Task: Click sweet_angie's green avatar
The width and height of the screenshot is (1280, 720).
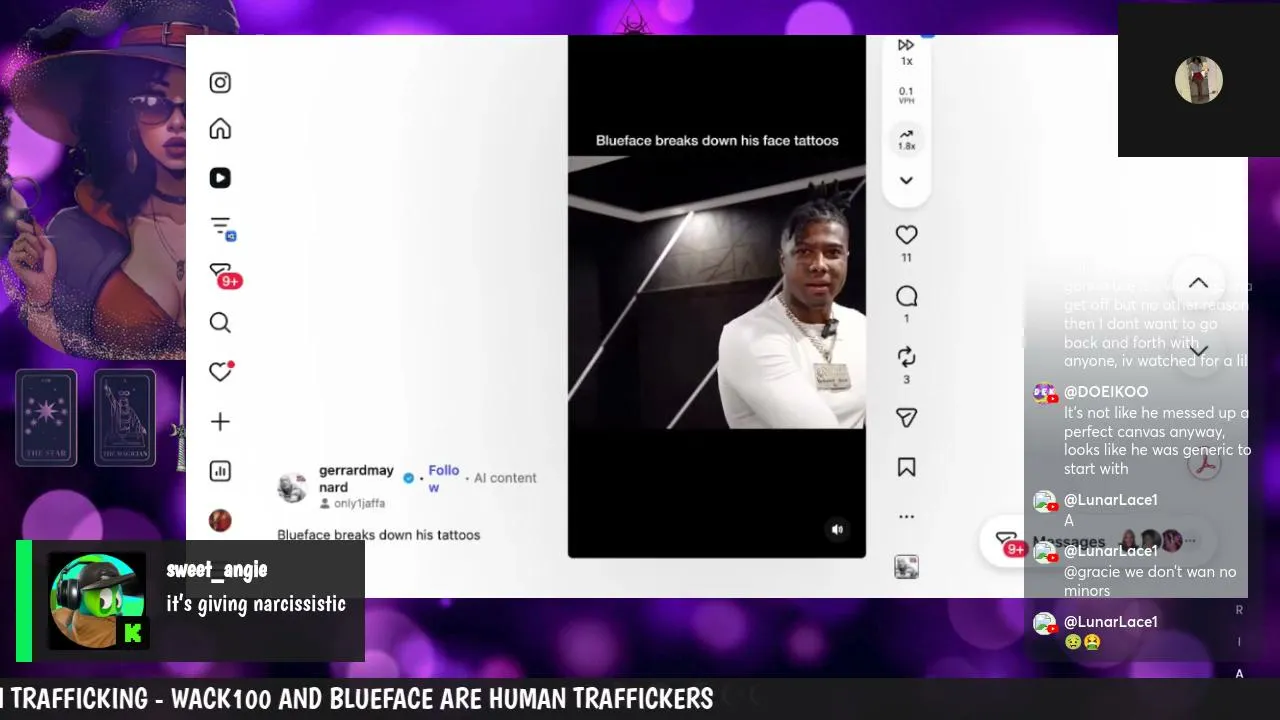Action: [x=98, y=601]
